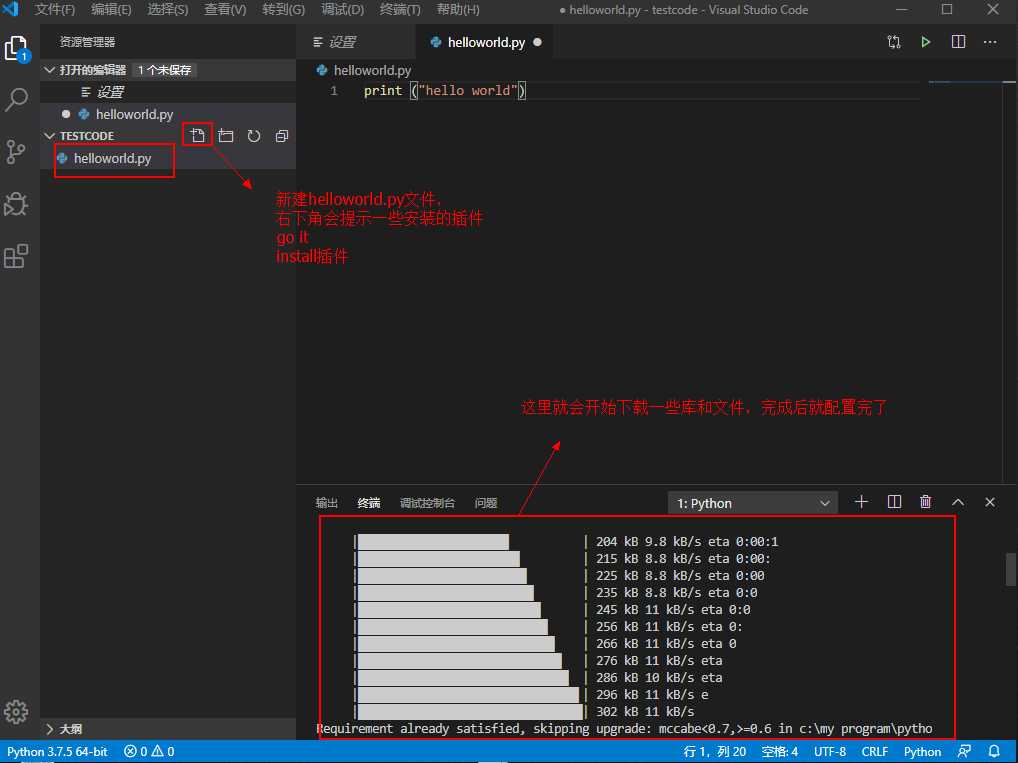Open the Manage gear menu
The width and height of the screenshot is (1018, 763).
[x=16, y=712]
